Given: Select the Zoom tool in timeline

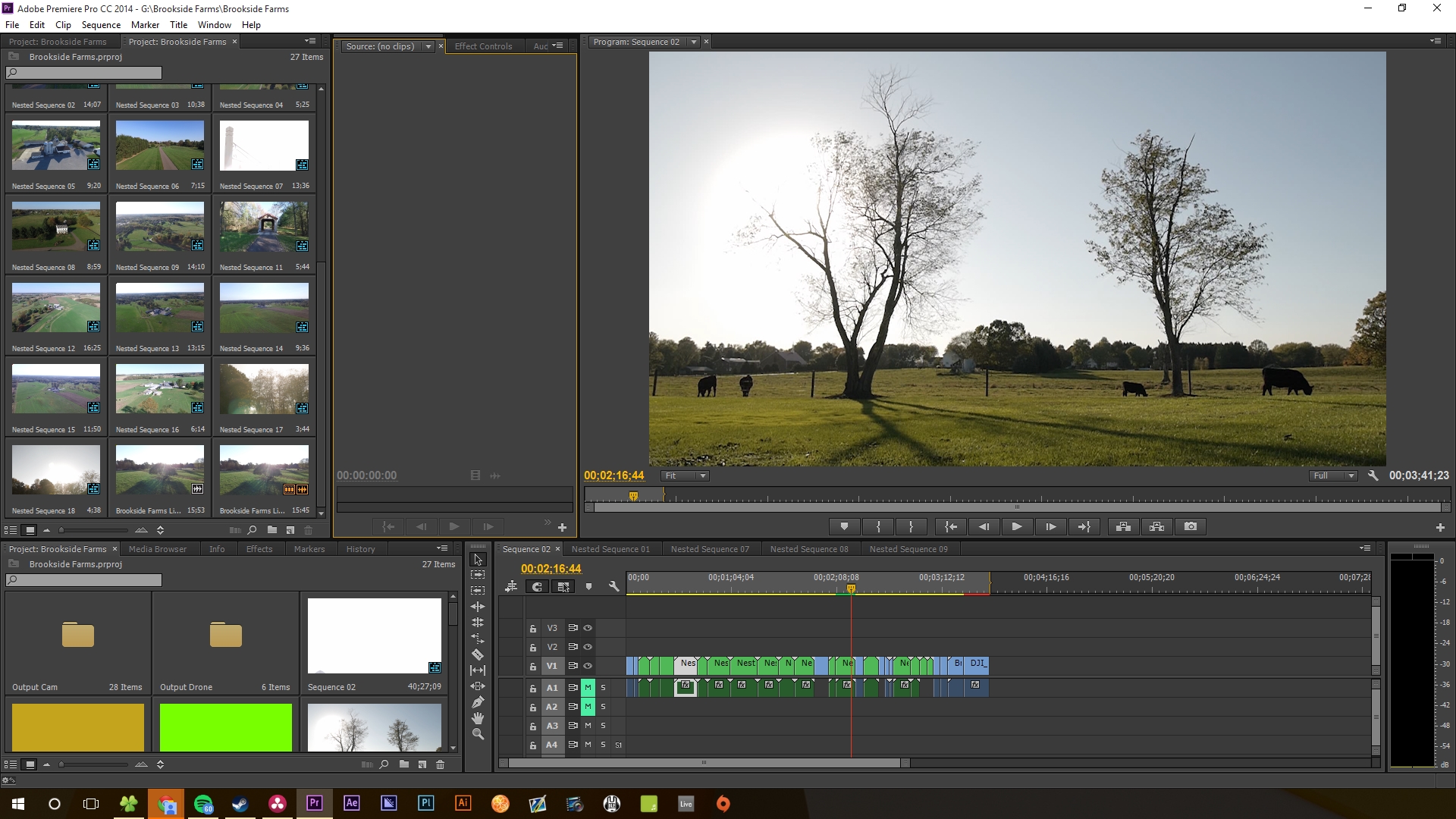Looking at the screenshot, I should 478,734.
